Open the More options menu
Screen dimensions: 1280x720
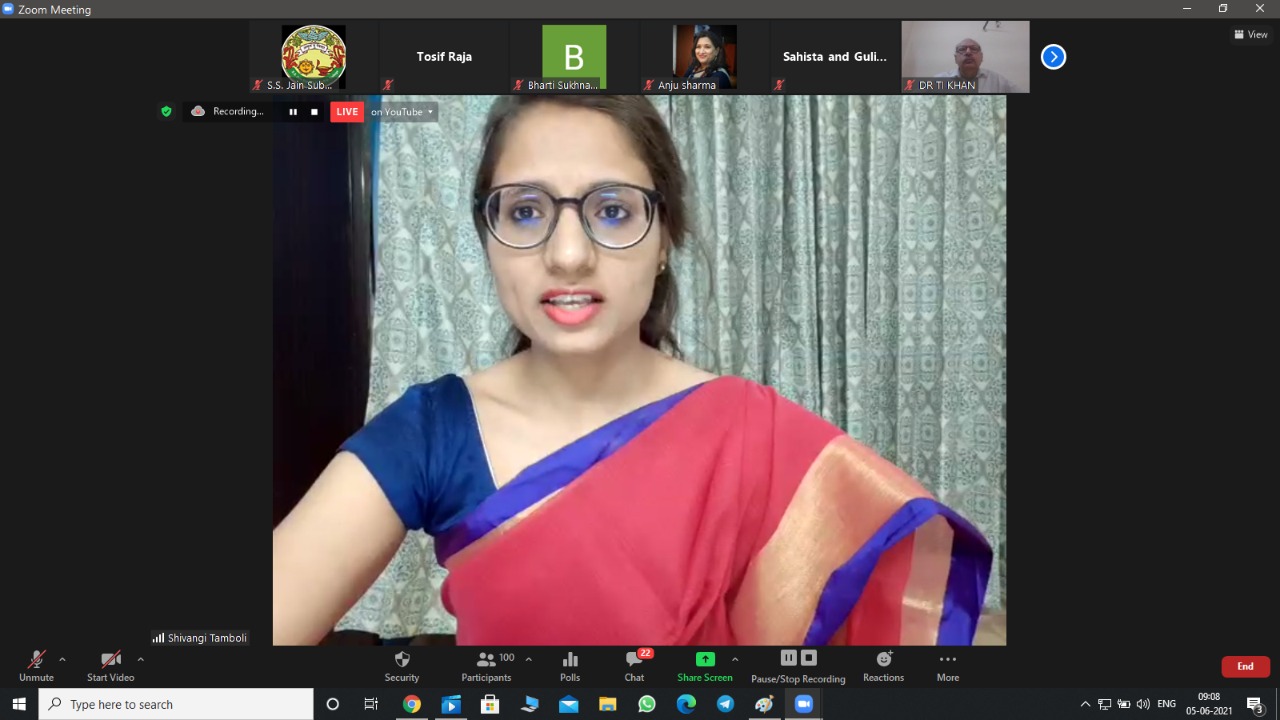pos(948,666)
